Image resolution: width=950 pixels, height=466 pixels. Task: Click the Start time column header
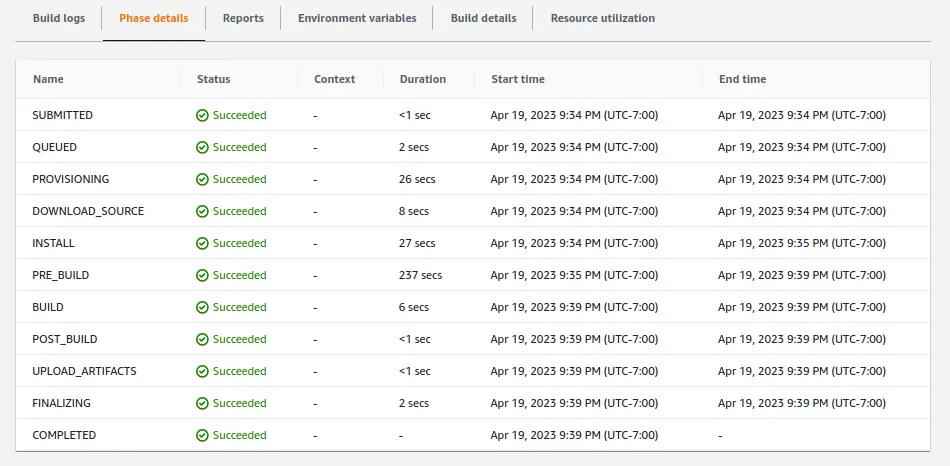coord(517,79)
